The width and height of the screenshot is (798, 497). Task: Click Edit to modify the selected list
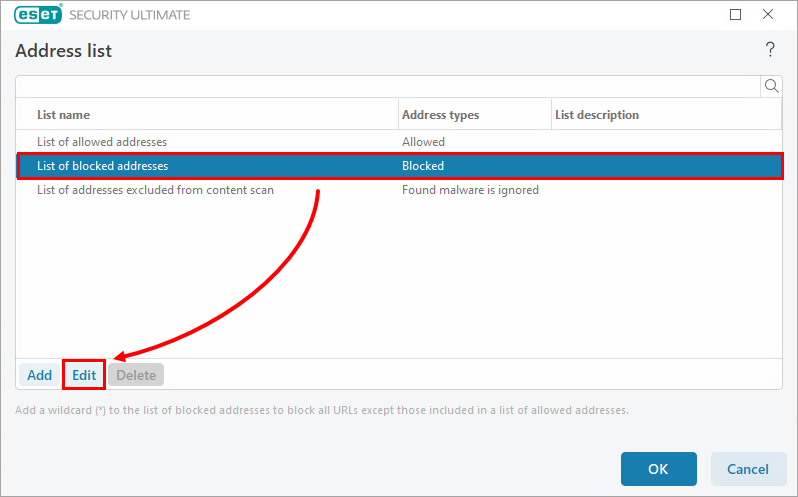84,375
